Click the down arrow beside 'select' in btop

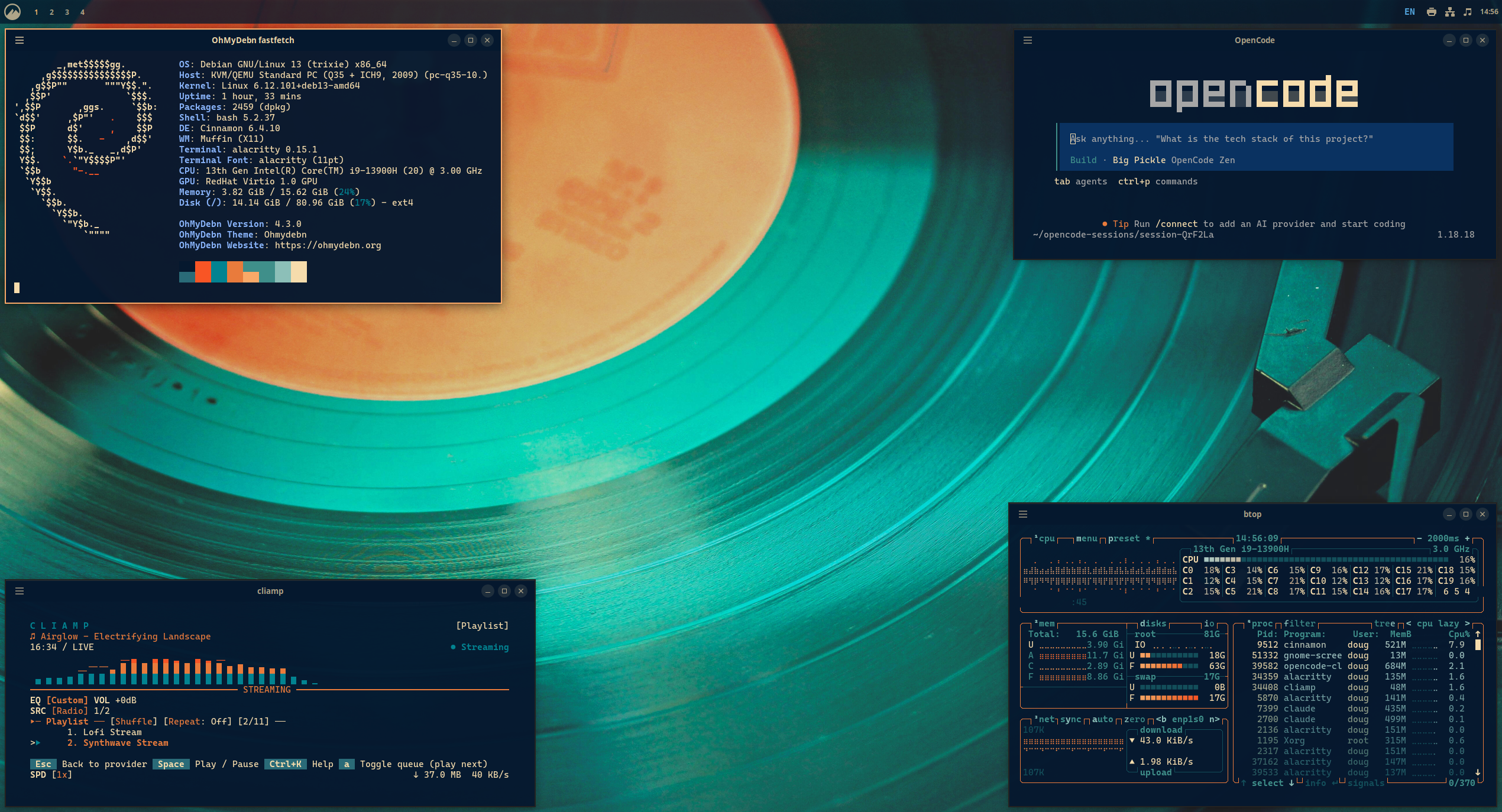click(1291, 783)
